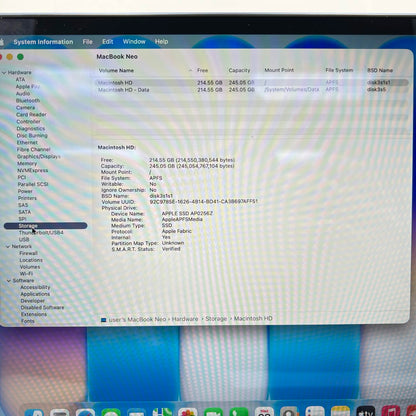Open the System Information app menu
Screen dimensions: 416x416
tap(43, 42)
